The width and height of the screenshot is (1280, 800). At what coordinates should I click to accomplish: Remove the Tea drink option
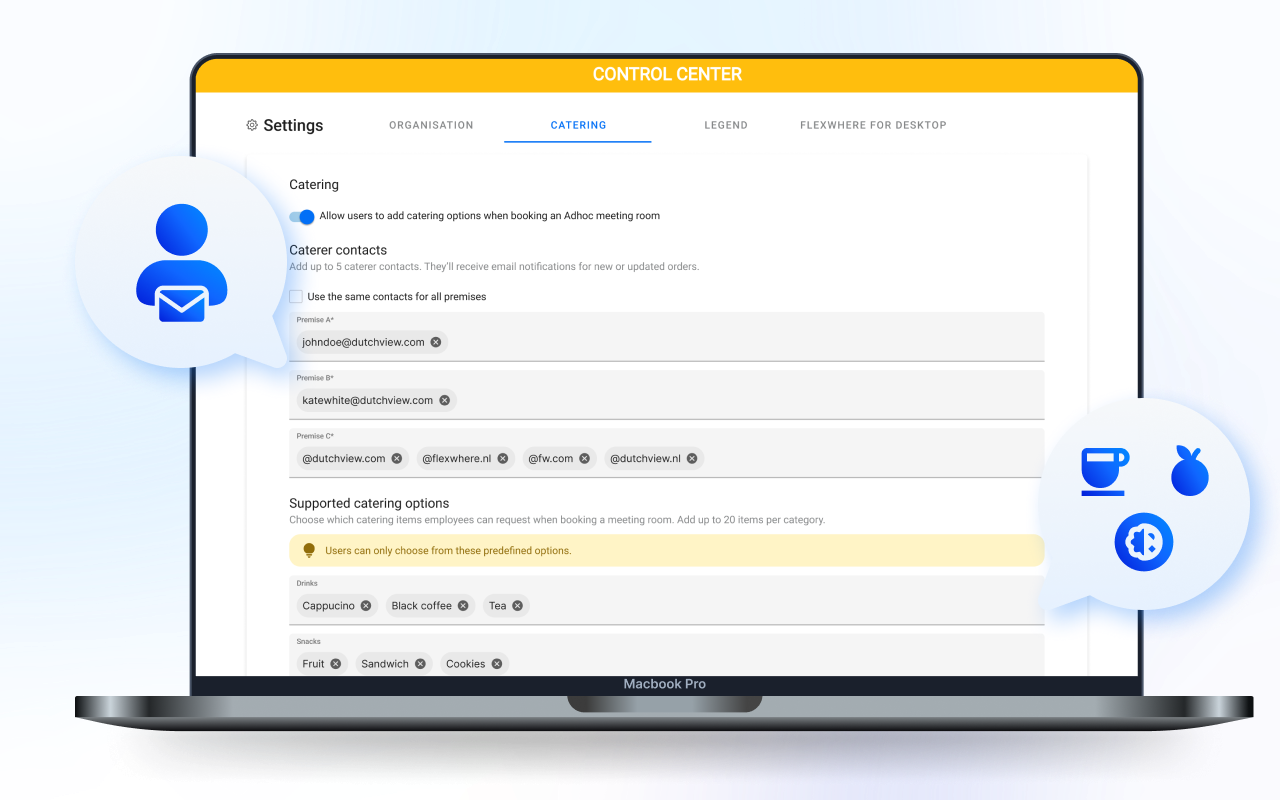[518, 606]
